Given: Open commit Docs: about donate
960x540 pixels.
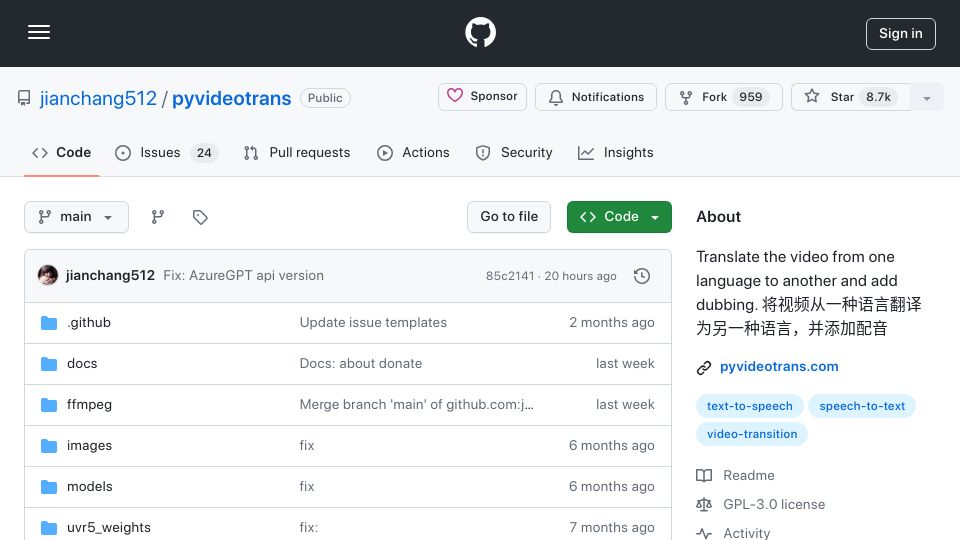Looking at the screenshot, I should coord(361,364).
